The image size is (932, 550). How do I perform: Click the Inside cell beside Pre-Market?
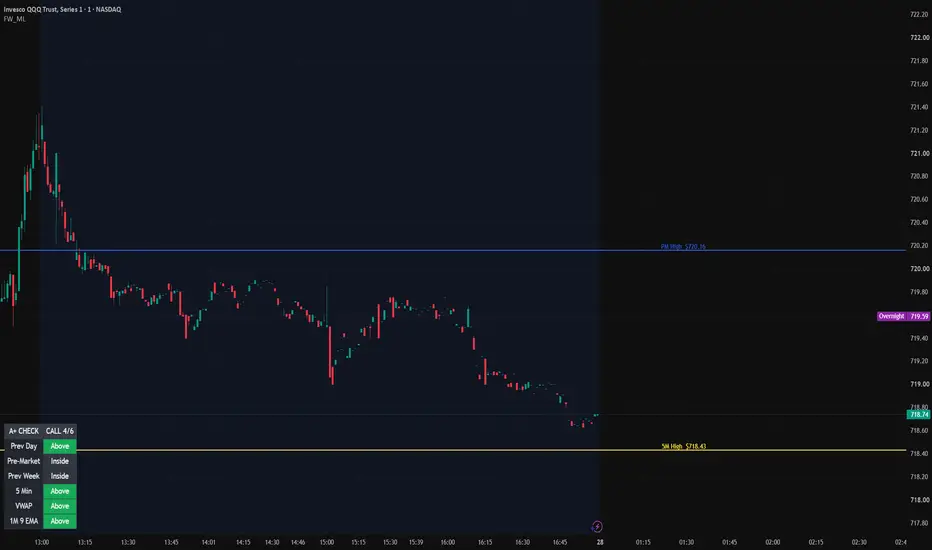click(x=59, y=461)
